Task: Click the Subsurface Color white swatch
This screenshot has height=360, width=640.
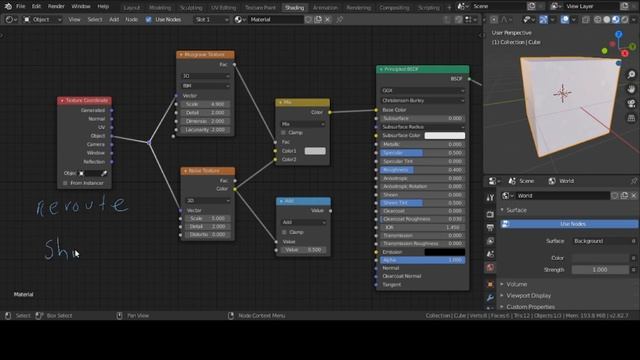Action: pyautogui.click(x=444, y=136)
